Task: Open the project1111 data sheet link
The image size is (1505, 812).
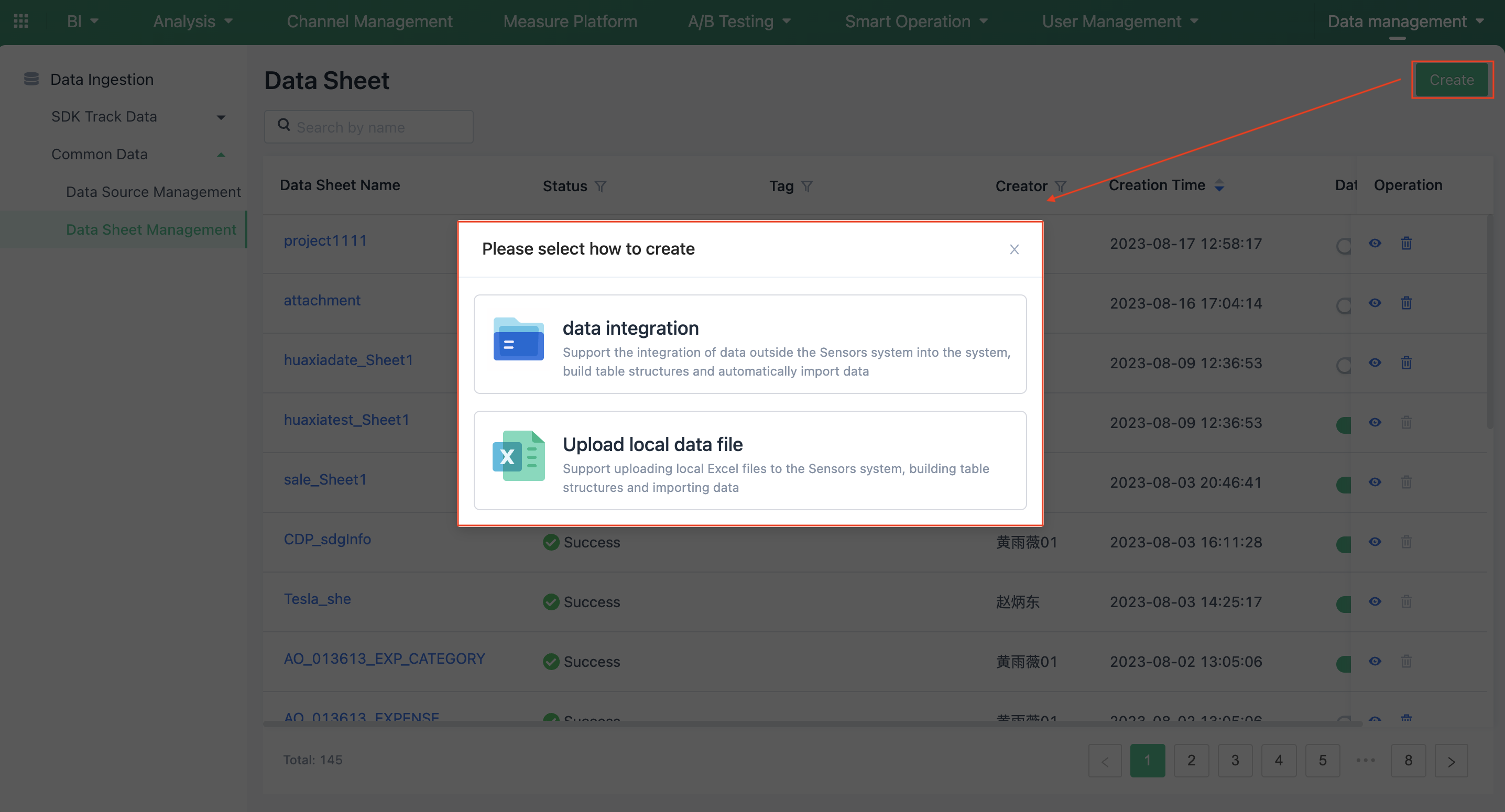Action: tap(325, 240)
